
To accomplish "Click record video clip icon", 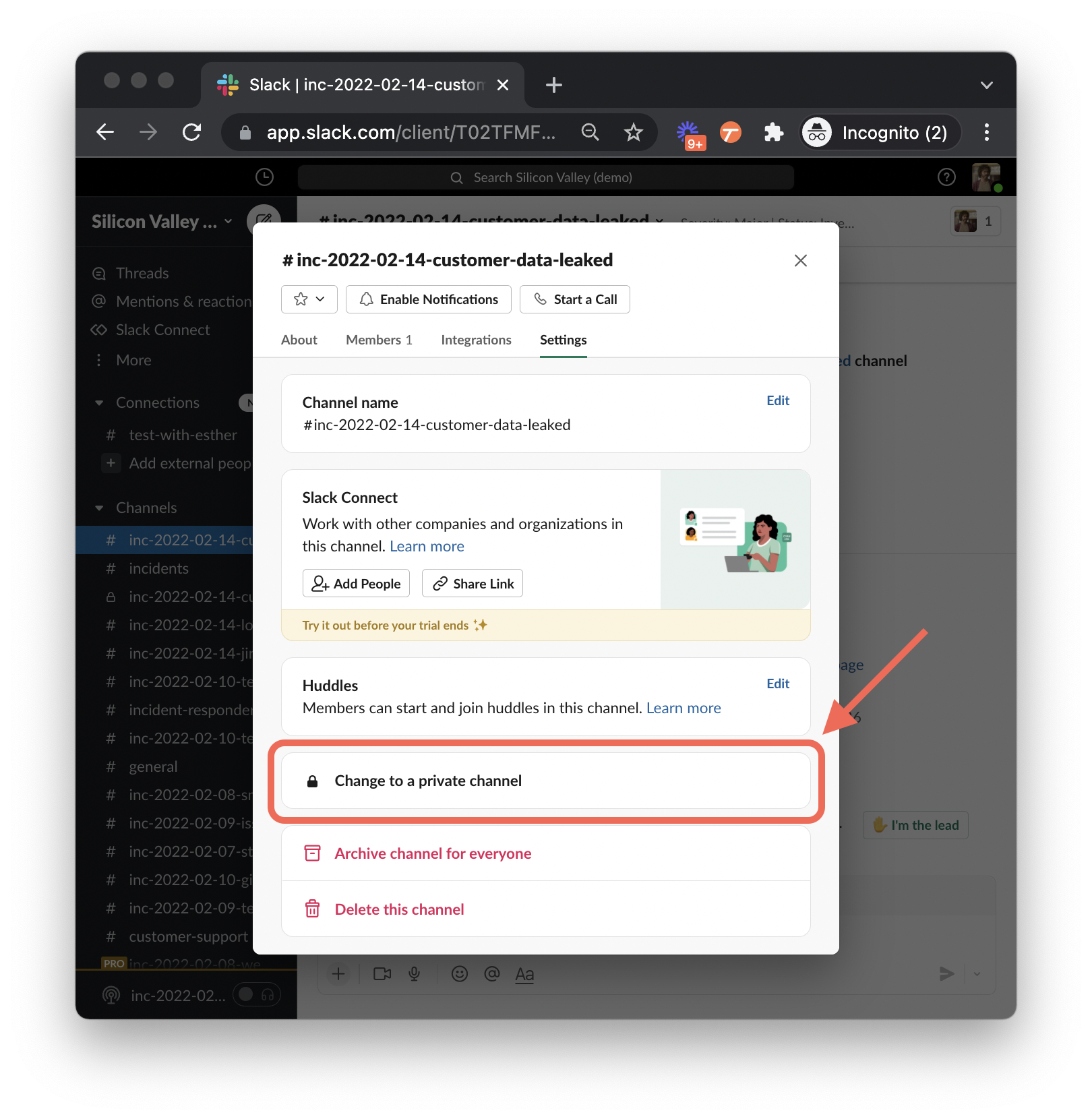I will point(382,973).
